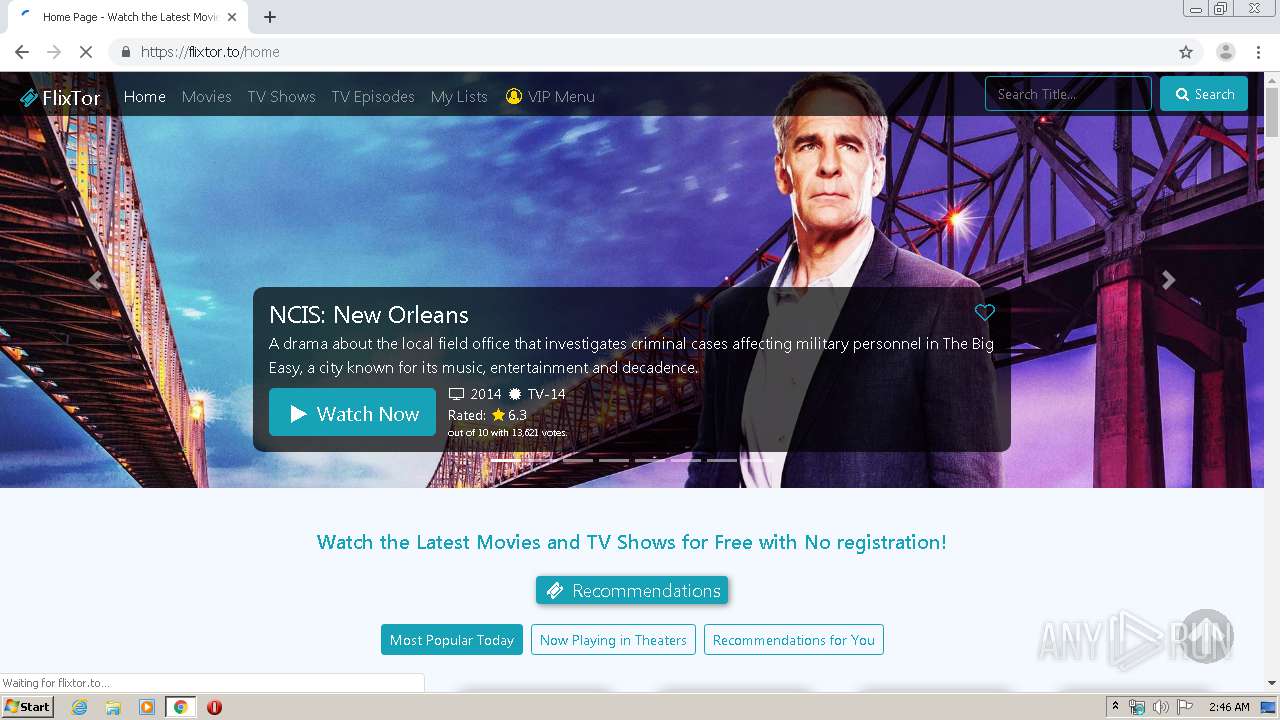This screenshot has height=720, width=1280.
Task: Add NCIS: New Orleans to favorites heart
Action: 985,312
